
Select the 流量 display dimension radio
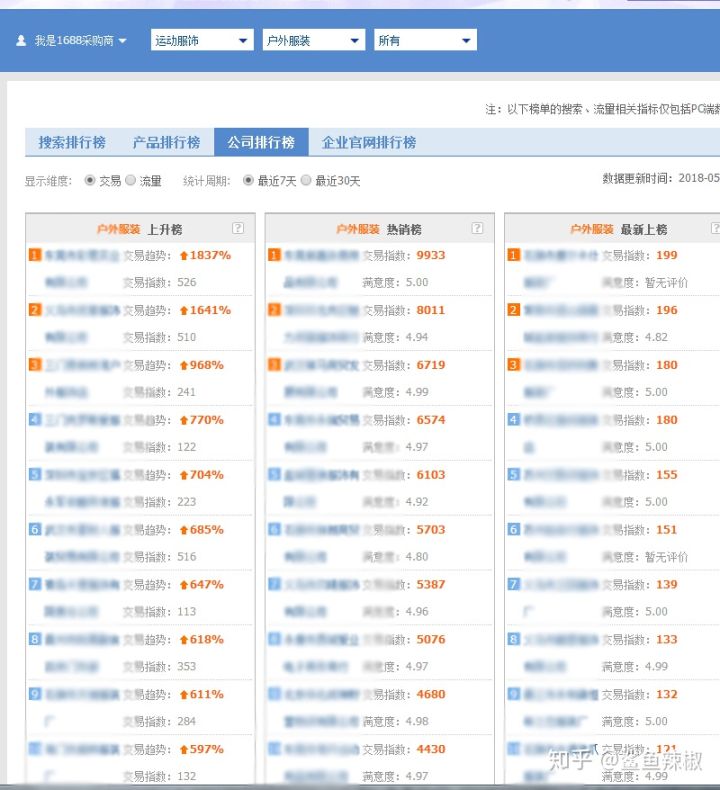click(x=130, y=180)
